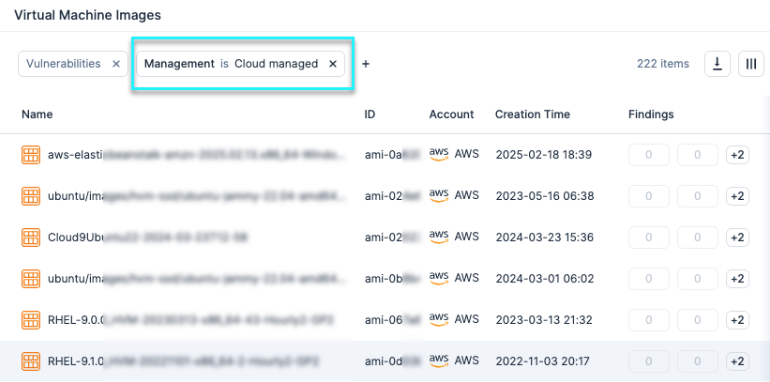Select creation time 2023-03-13 21:32
The height and width of the screenshot is (382, 770).
click(544, 320)
